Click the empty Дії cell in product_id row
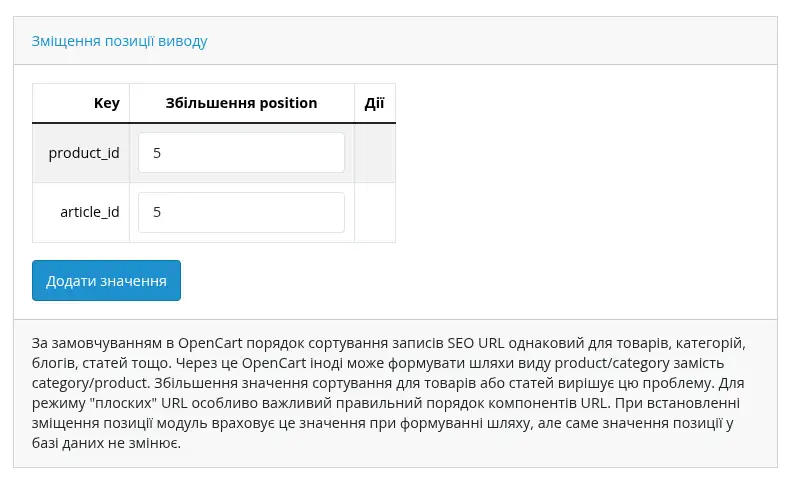The height and width of the screenshot is (478, 788). (x=374, y=153)
